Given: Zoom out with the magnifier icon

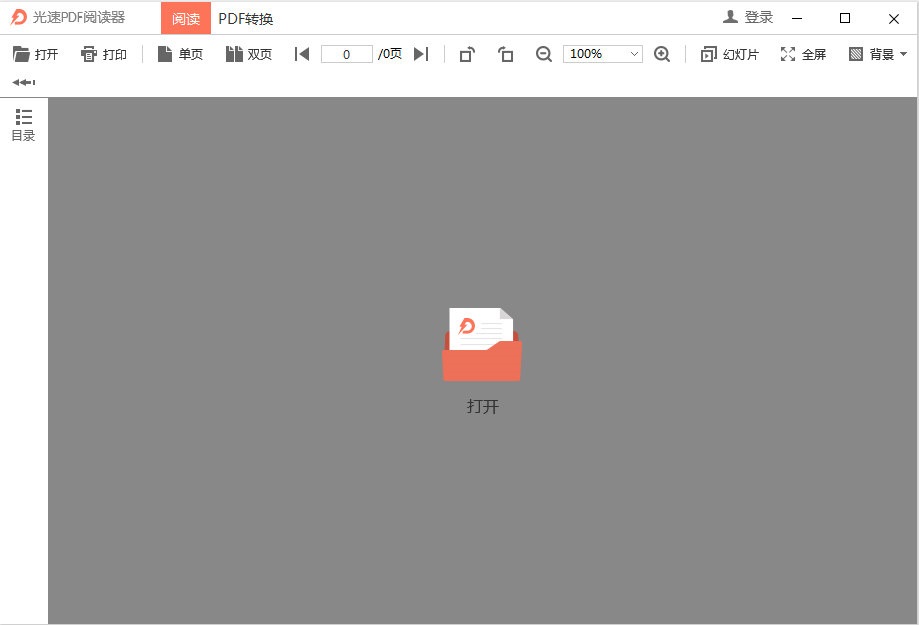Looking at the screenshot, I should [x=544, y=54].
